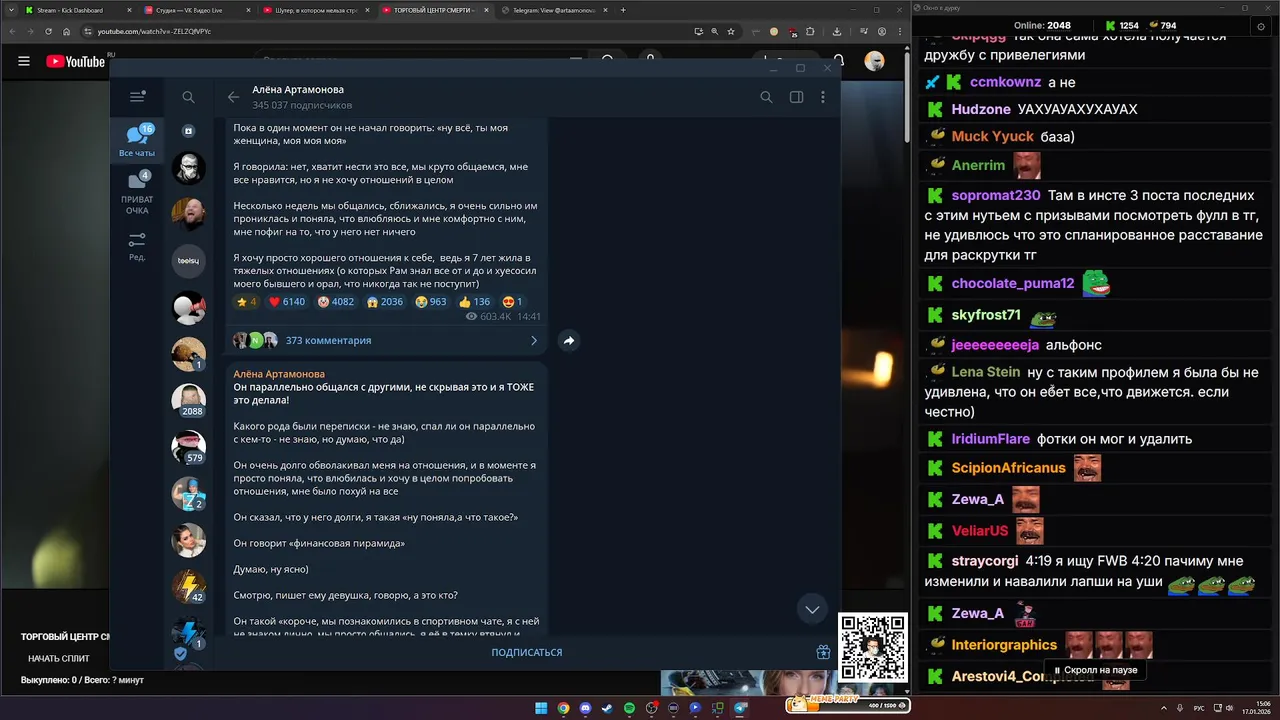Click the heart reaction with 6140
This screenshot has height=720, width=1280.
coord(287,301)
